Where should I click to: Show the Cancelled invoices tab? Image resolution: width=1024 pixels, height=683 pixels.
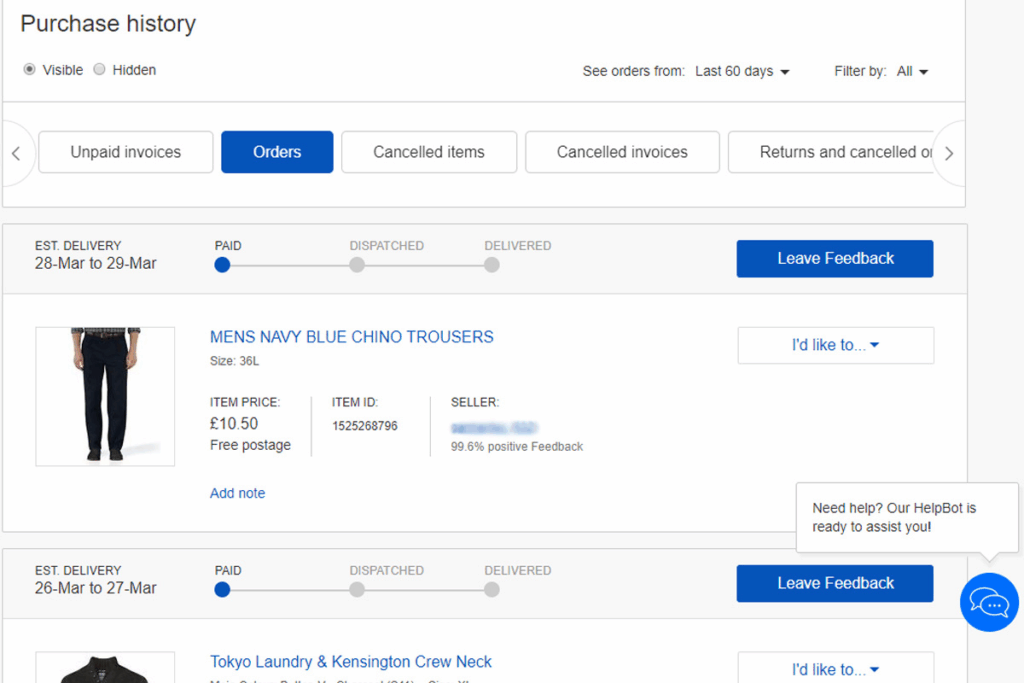622,152
